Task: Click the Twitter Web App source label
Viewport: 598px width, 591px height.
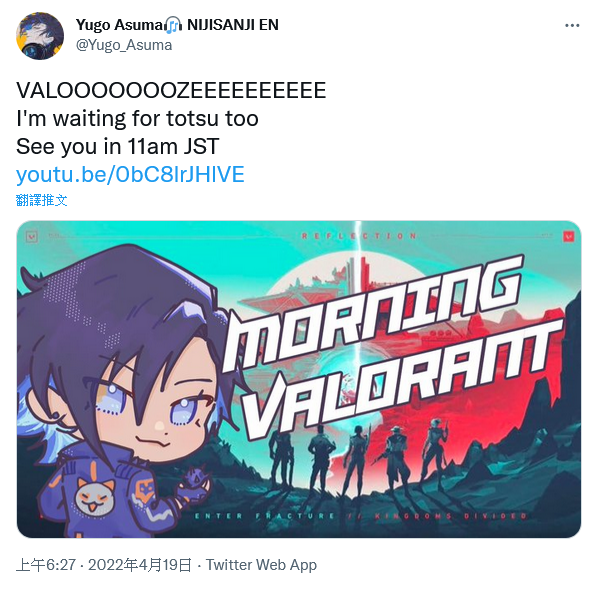Action: click(261, 565)
